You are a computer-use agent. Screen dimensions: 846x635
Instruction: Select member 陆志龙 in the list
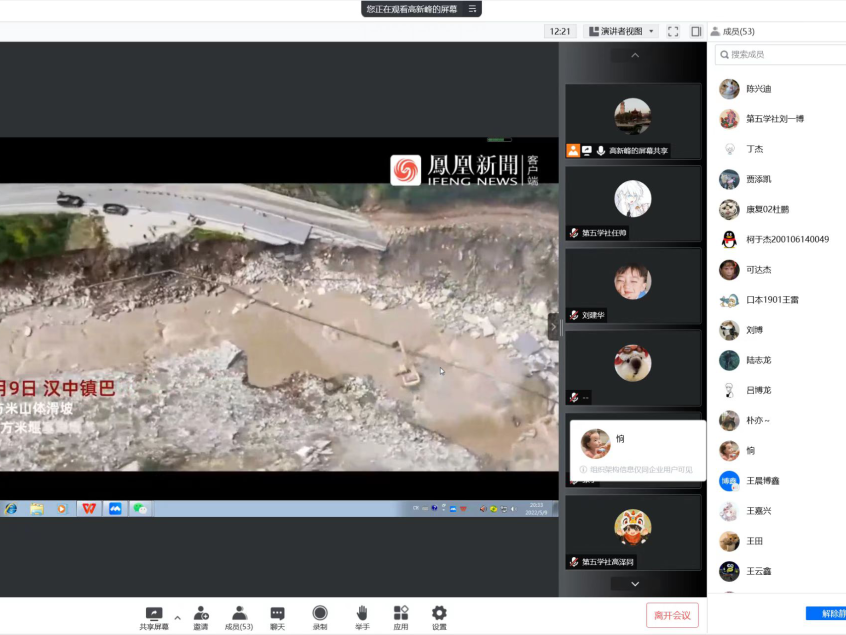pos(777,360)
